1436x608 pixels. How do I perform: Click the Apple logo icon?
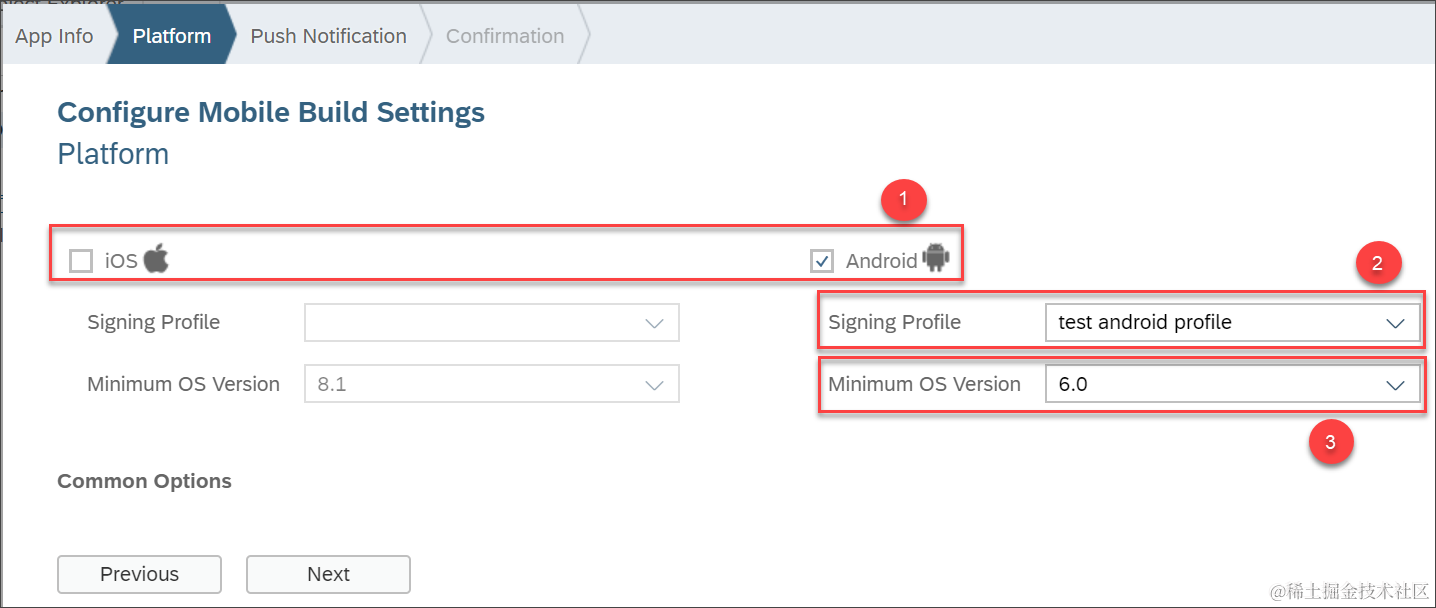click(x=156, y=259)
